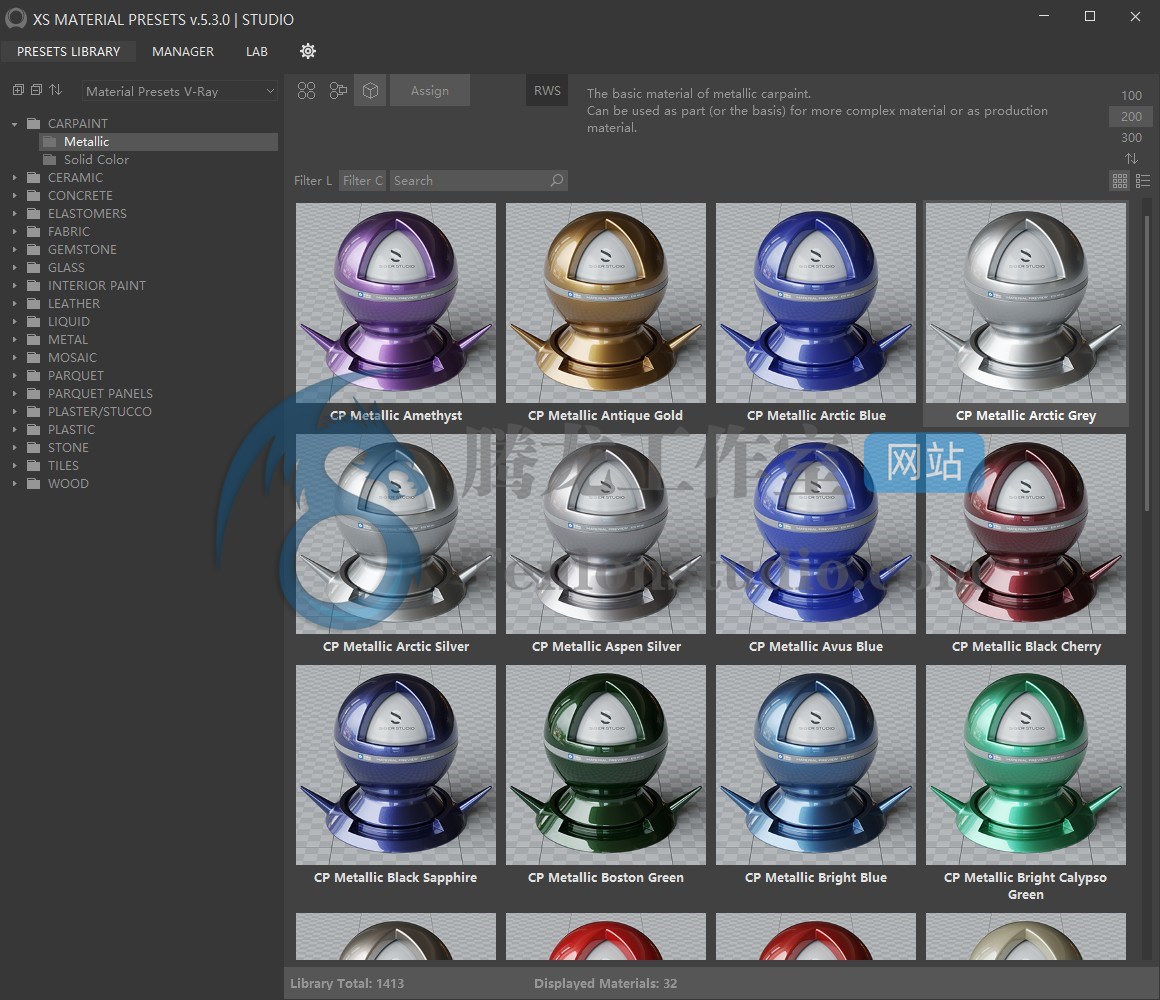The height and width of the screenshot is (1000, 1160).
Task: Expand the WOOD category
Action: click(x=14, y=484)
